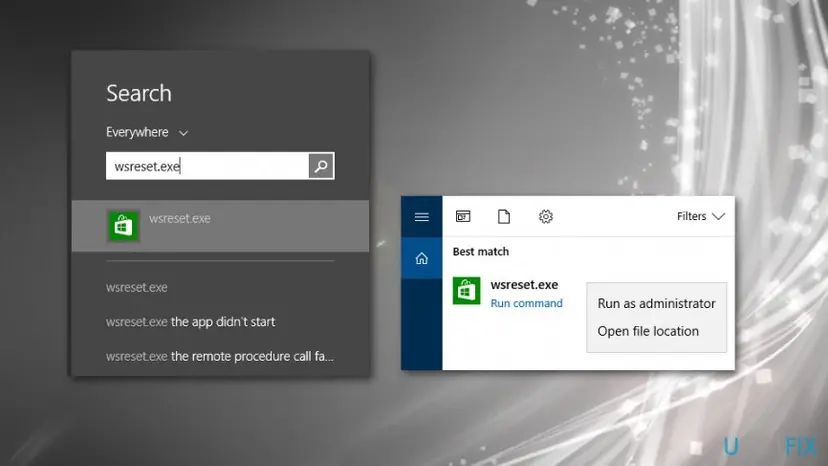Screen dimensions: 828x466
Task: Click the 'Run command' link
Action: click(x=526, y=303)
